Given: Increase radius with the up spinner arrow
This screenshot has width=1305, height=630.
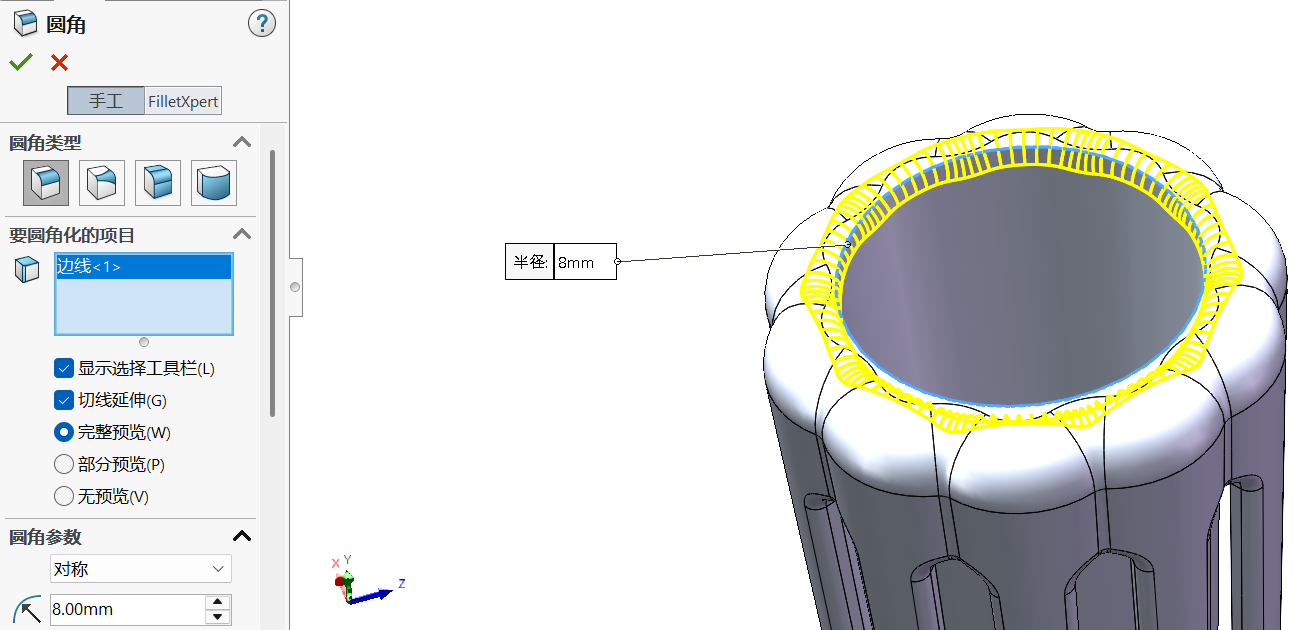Looking at the screenshot, I should [218, 602].
